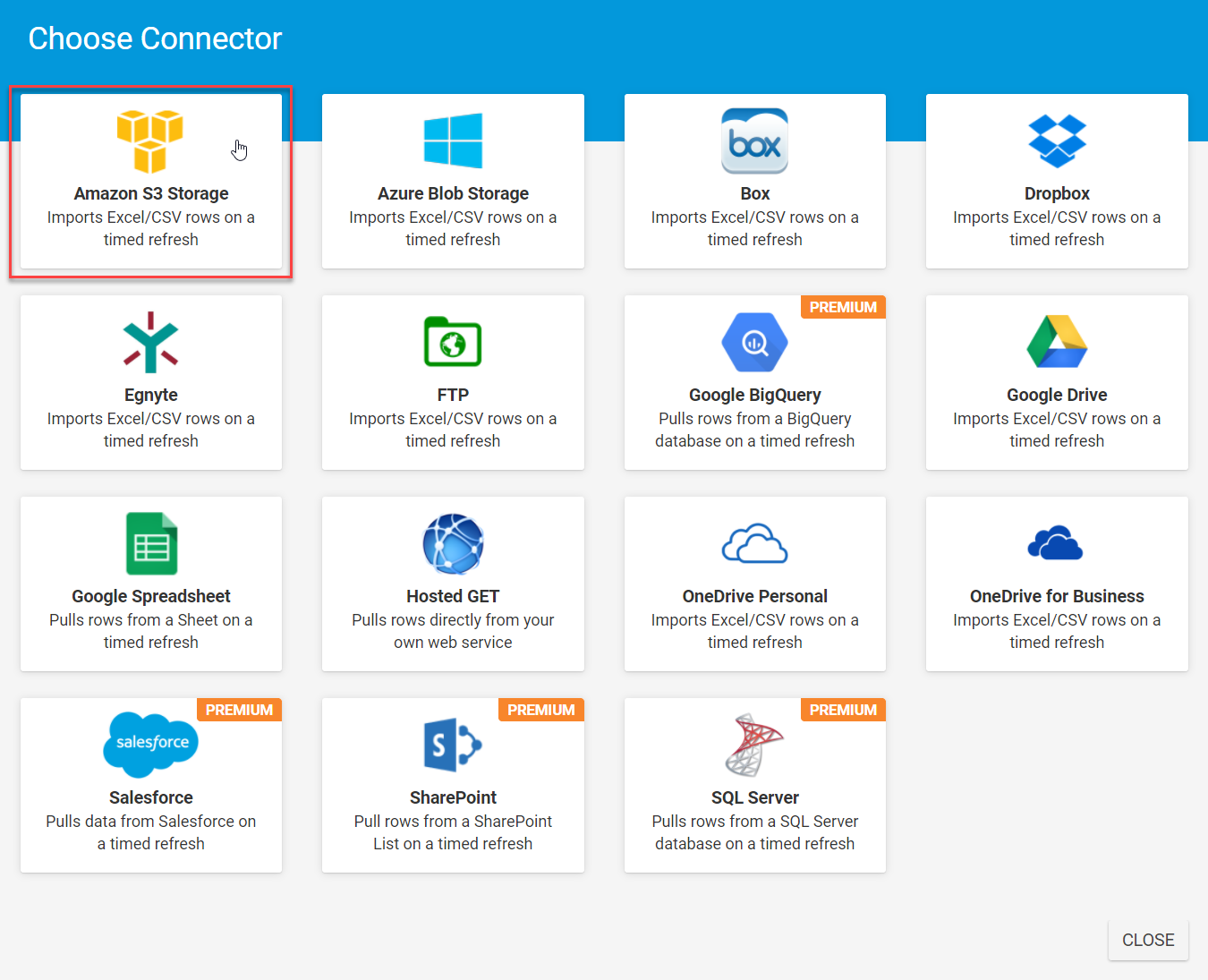Click the Box 'Imports Excel/CSV rows' description
The image size is (1208, 980).
(755, 228)
